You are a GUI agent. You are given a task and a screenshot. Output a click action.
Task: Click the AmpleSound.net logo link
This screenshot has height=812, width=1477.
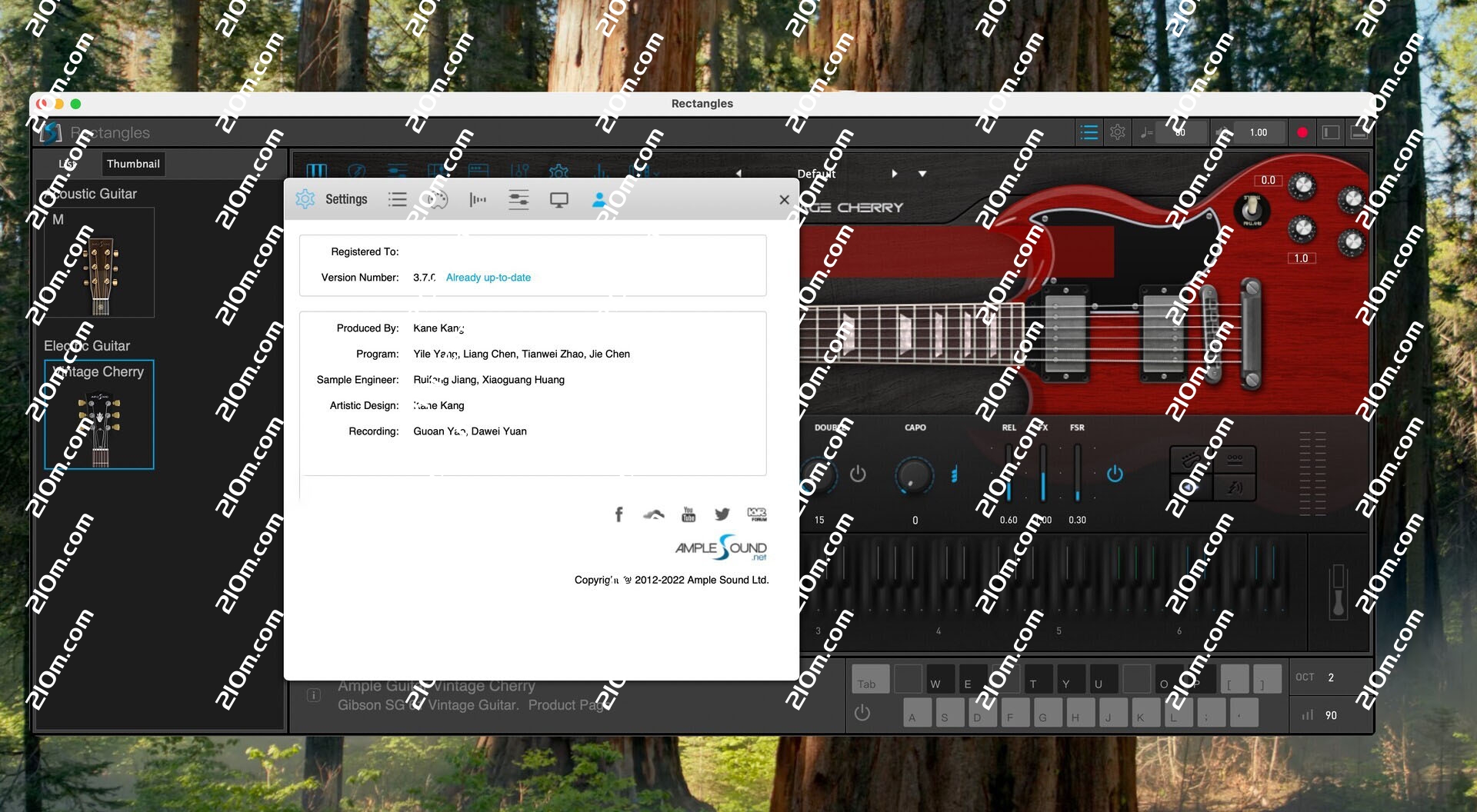(x=721, y=548)
